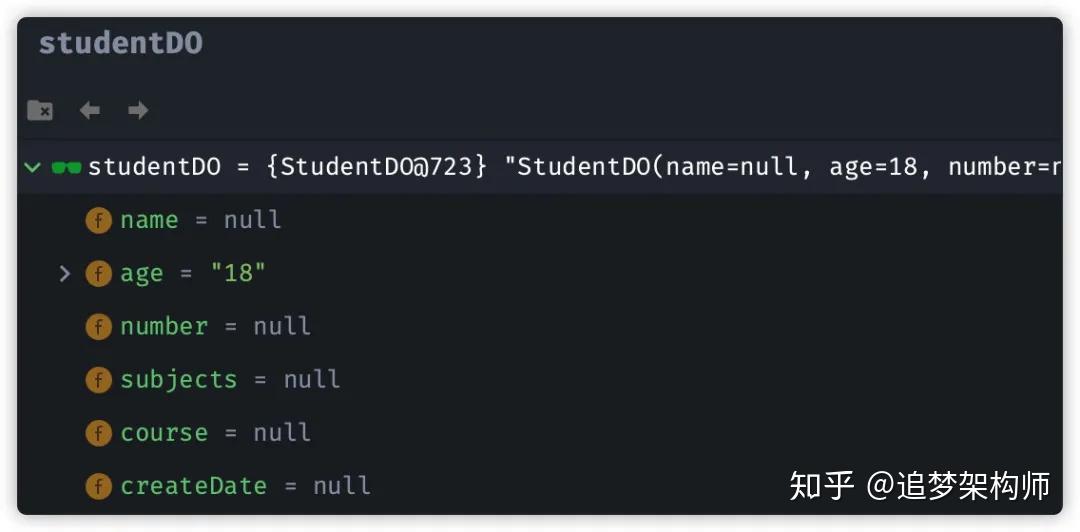Click the age value "18"
The image size is (1080, 532).
pos(238,273)
